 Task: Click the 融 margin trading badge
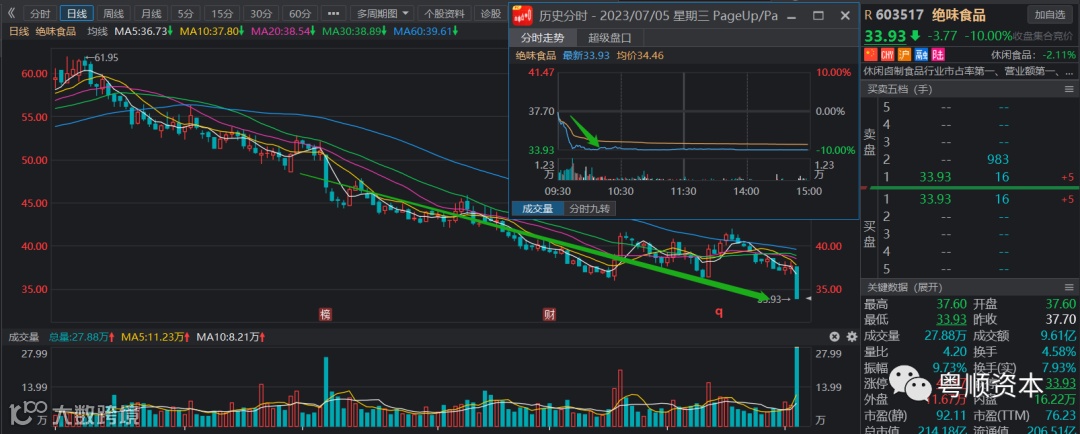(921, 54)
